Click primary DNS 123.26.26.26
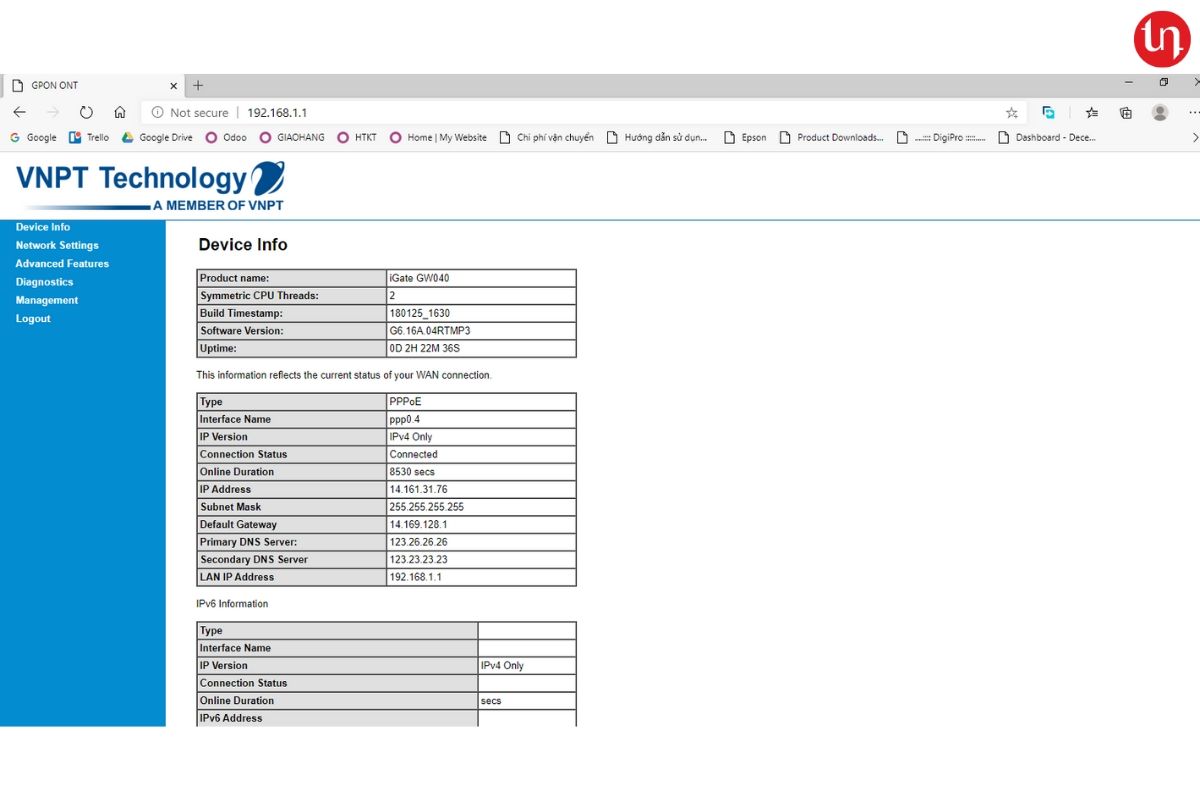Image resolution: width=1200 pixels, height=800 pixels. coord(418,542)
